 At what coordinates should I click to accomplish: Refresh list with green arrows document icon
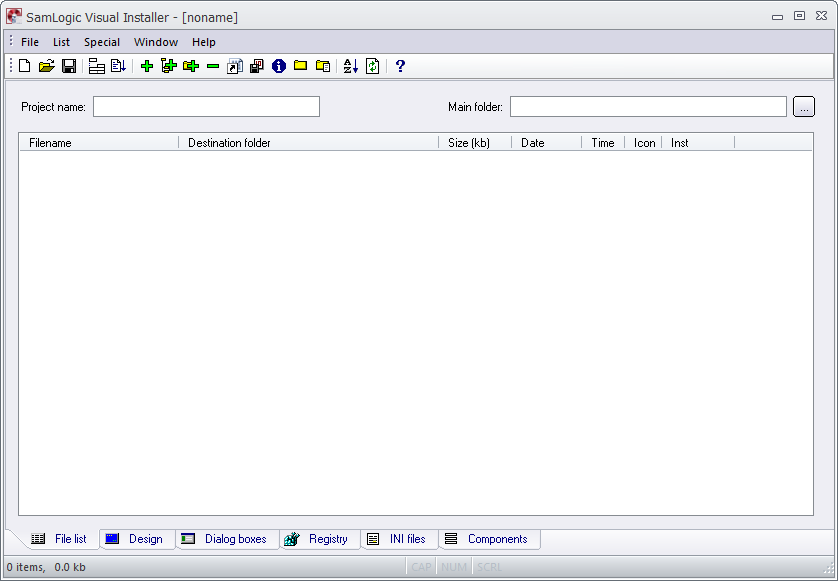click(373, 66)
